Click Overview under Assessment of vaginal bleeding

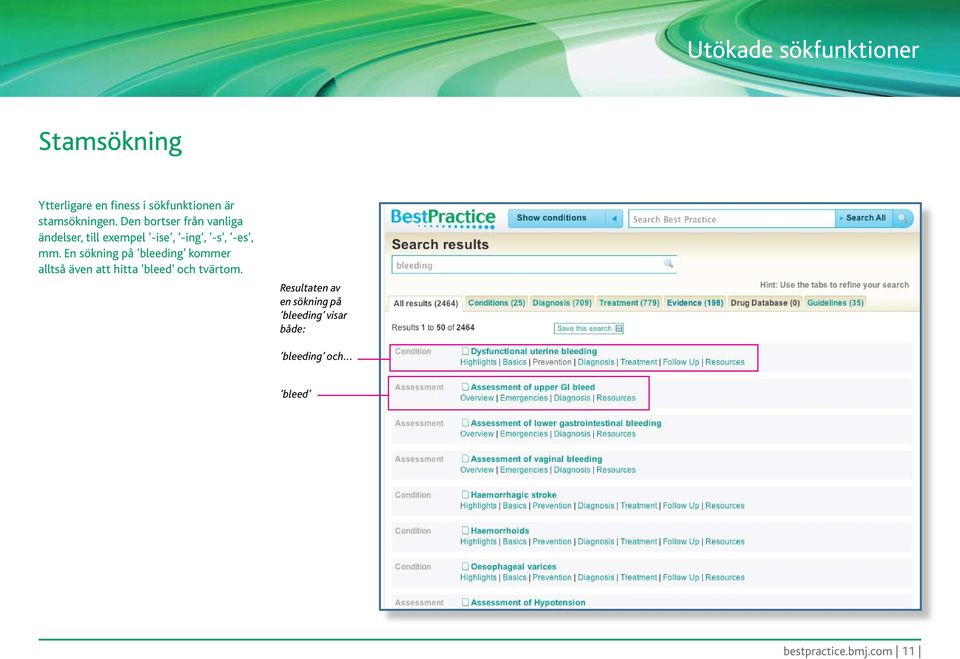tap(477, 470)
